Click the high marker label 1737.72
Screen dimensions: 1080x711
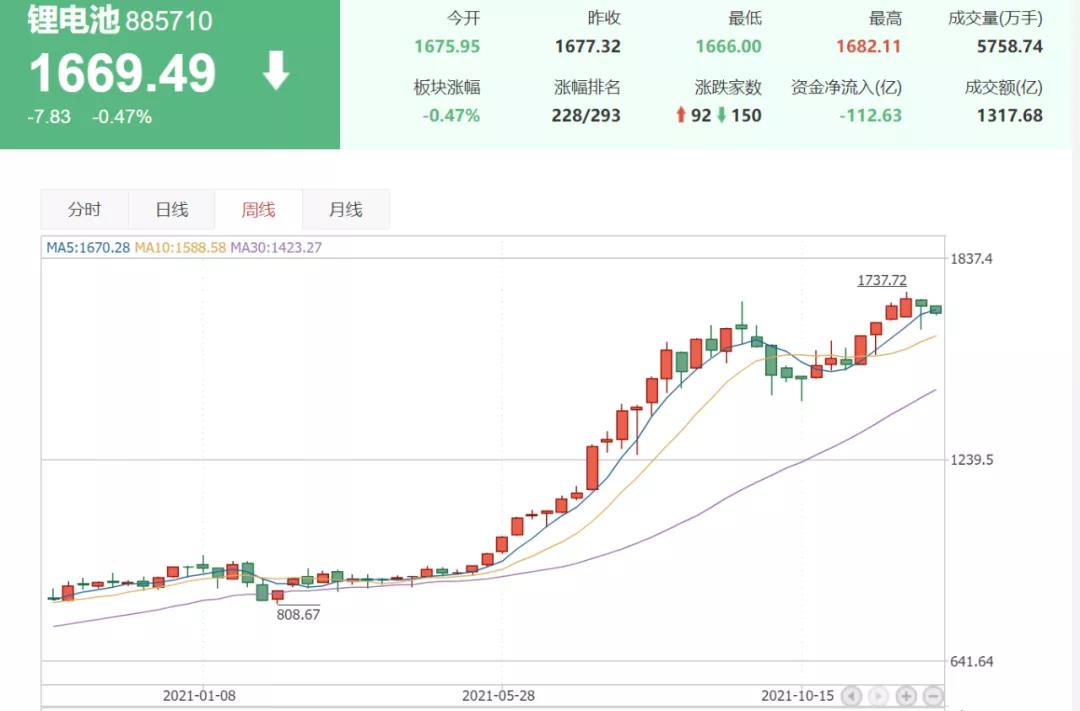(882, 280)
